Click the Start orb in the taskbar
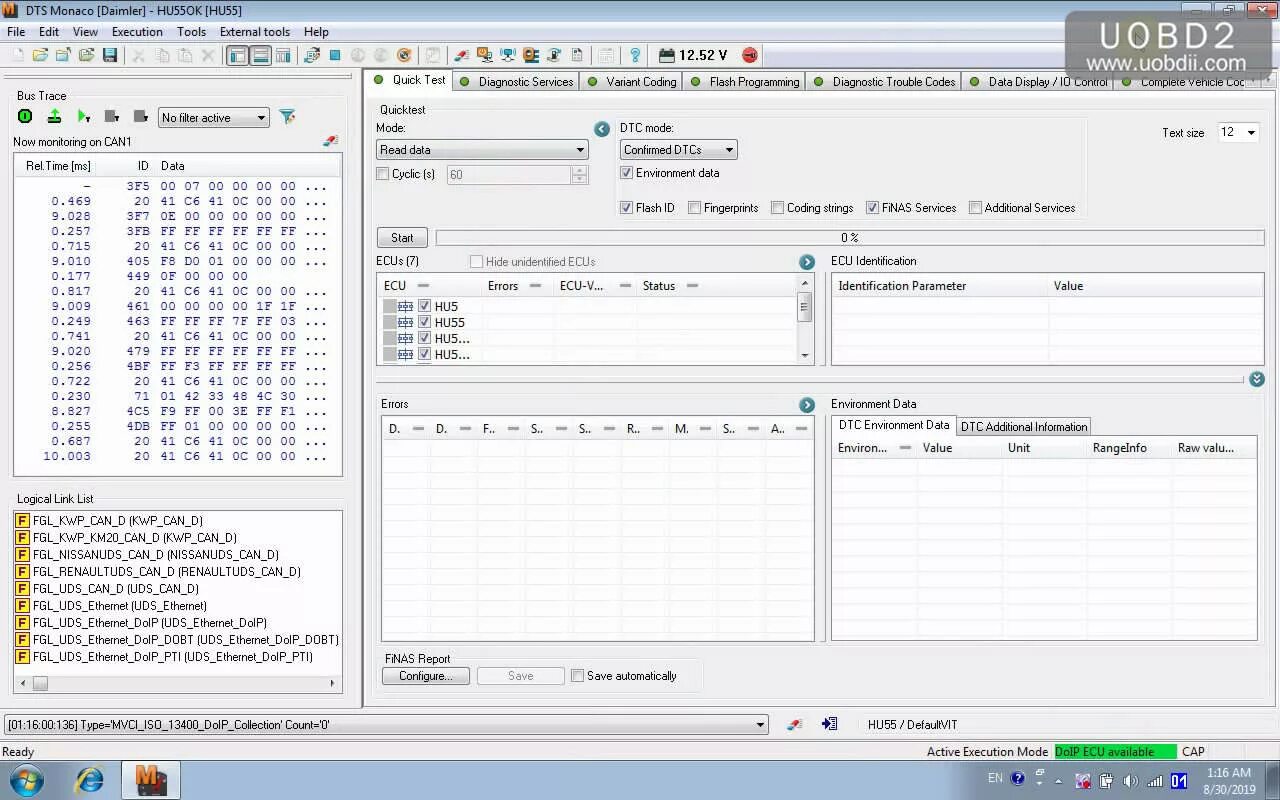This screenshot has height=800, width=1280. [25, 780]
